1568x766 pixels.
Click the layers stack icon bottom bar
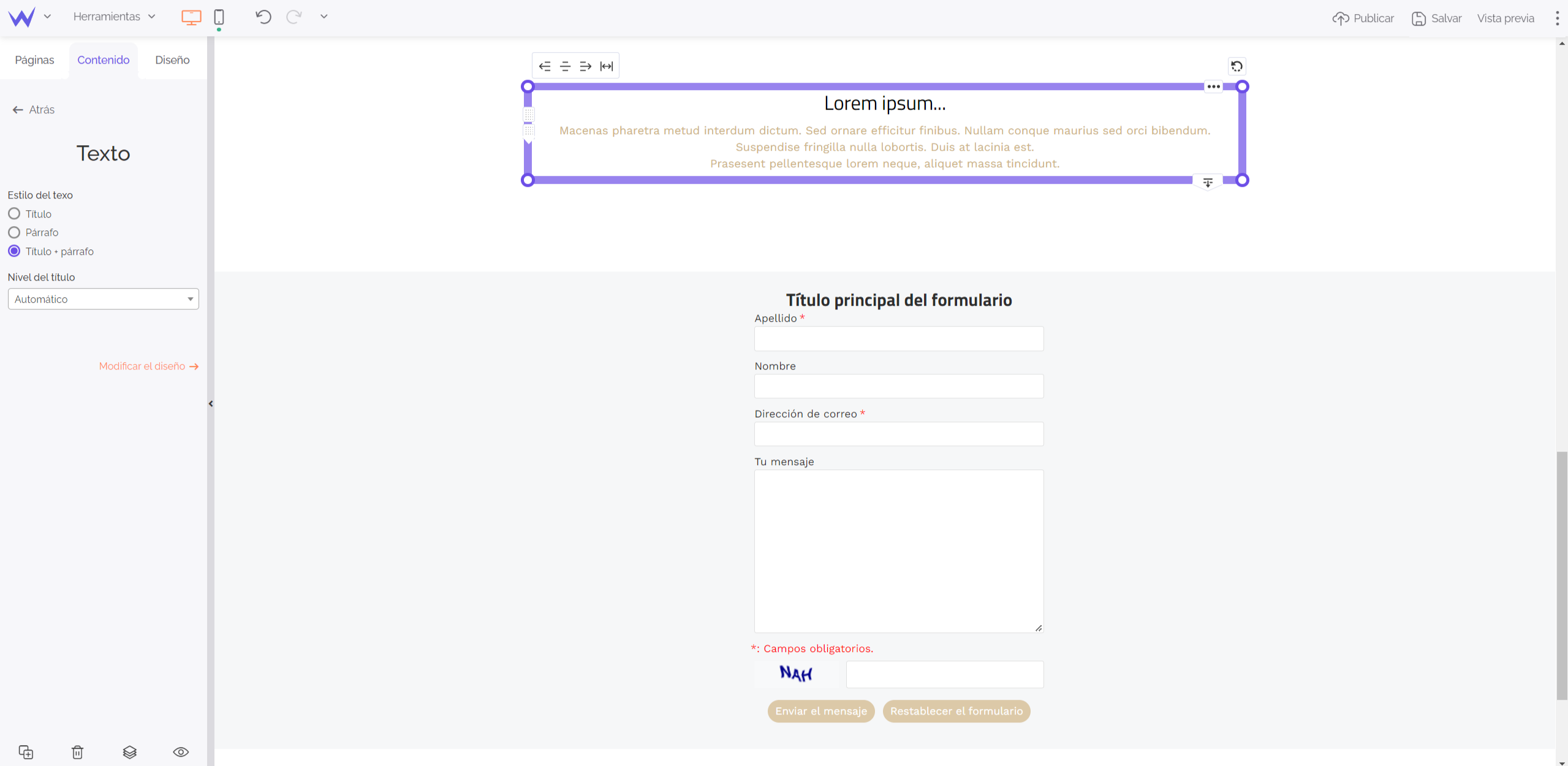(x=129, y=751)
